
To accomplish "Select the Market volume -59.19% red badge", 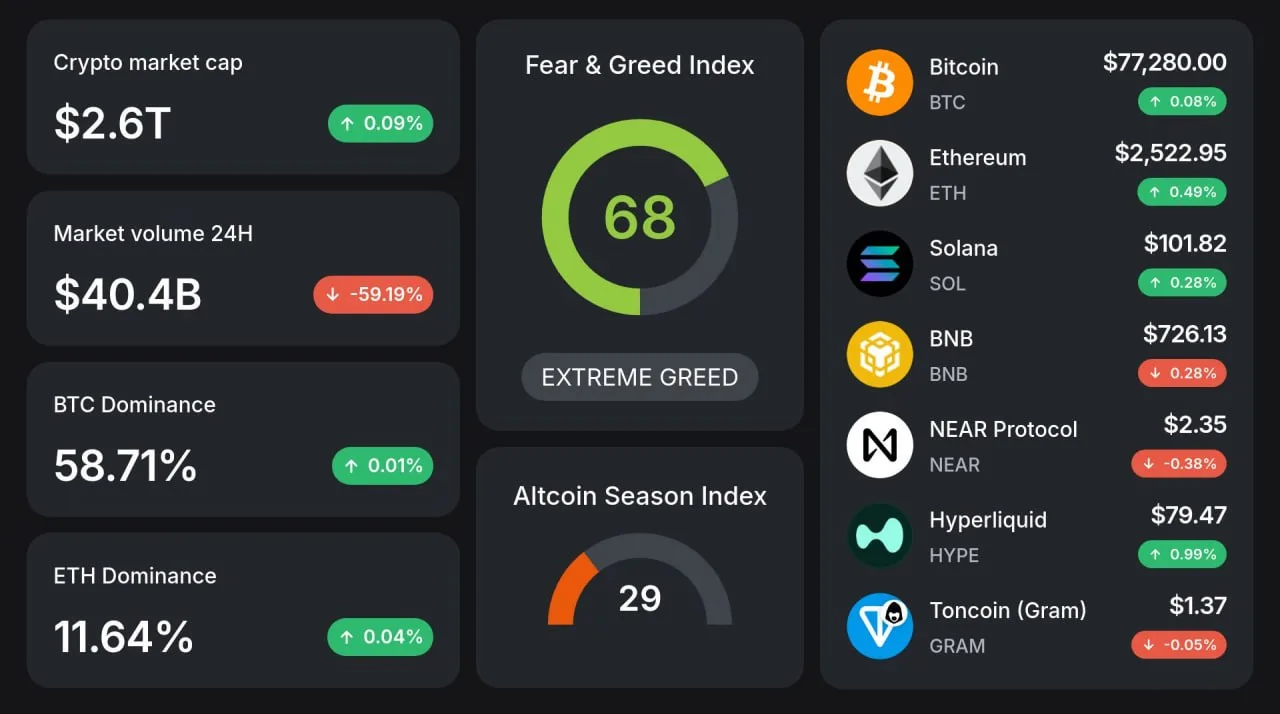I will point(373,295).
